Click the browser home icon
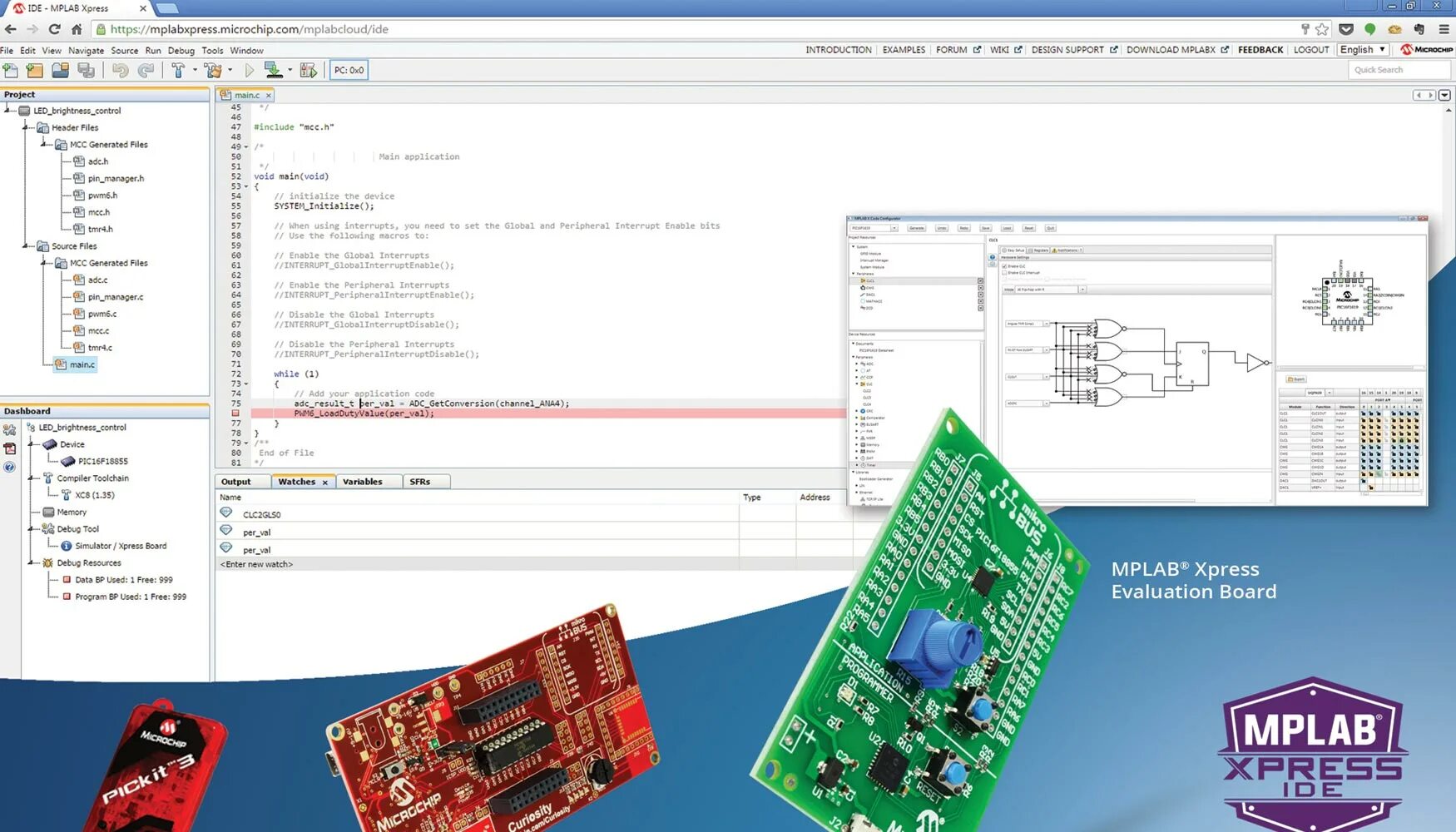 tap(77, 29)
